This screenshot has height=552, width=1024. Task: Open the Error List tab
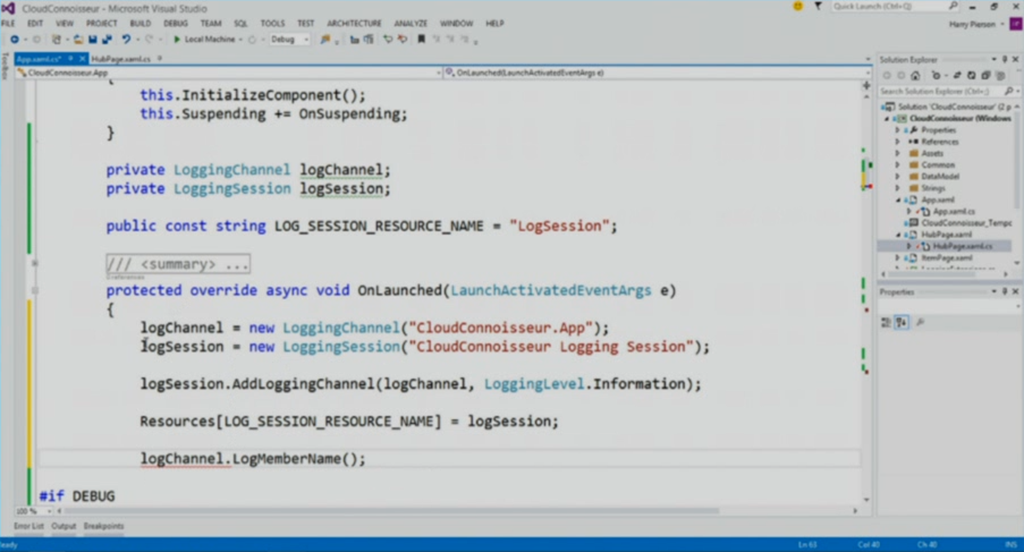(x=29, y=526)
